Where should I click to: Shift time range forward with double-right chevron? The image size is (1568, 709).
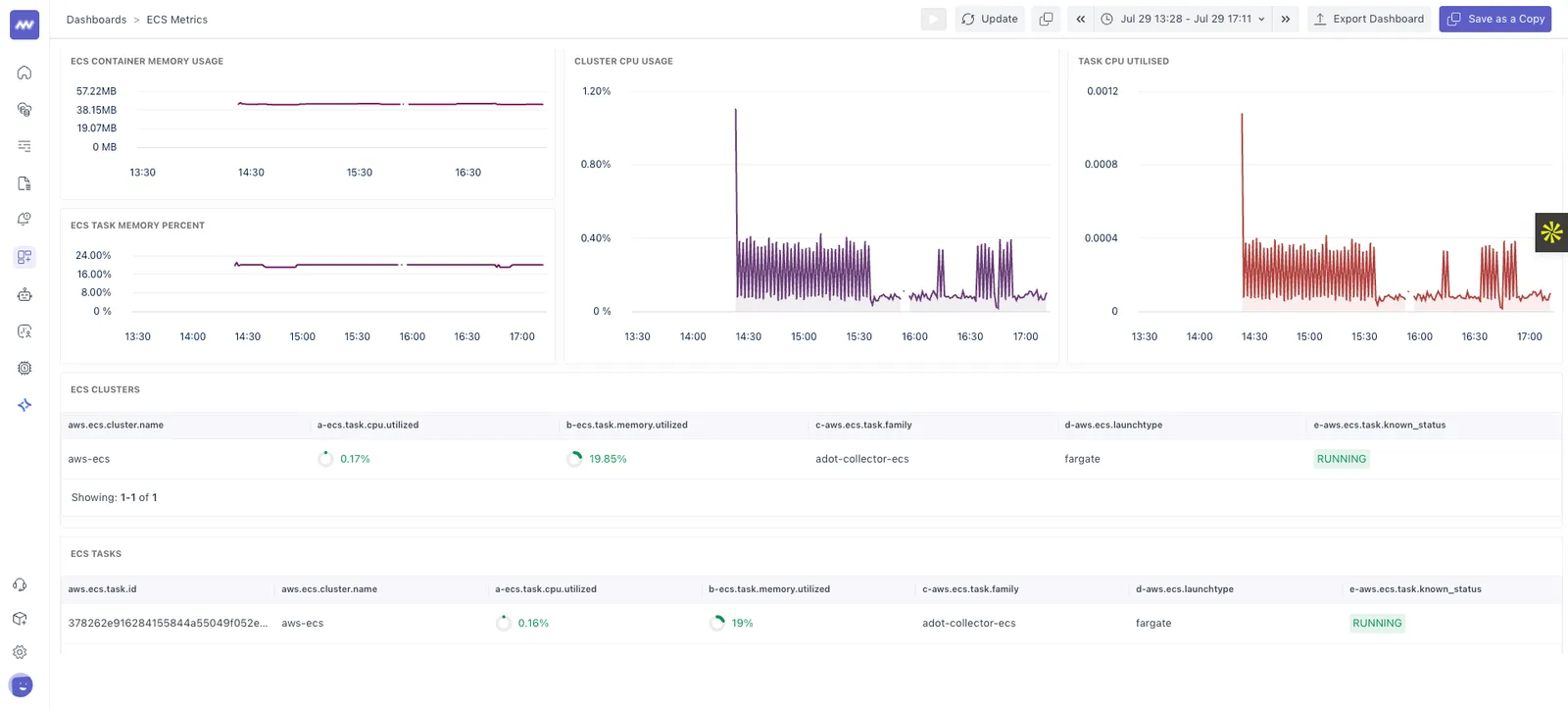point(1286,19)
